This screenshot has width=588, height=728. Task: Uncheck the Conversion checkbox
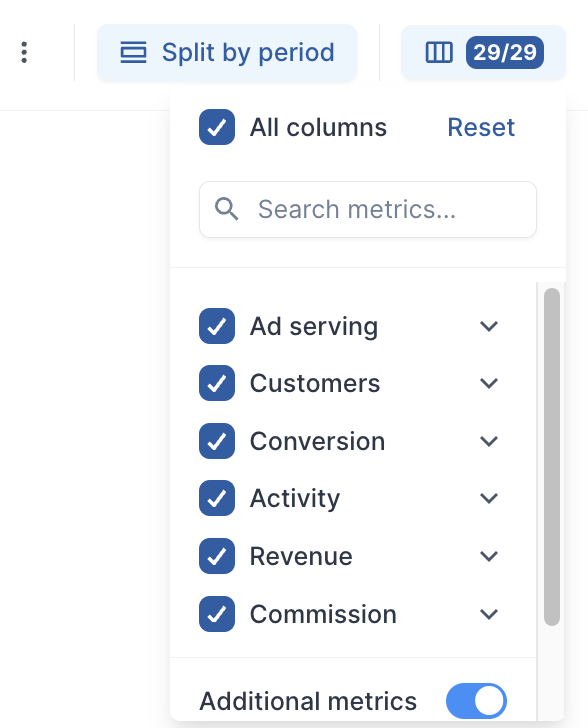point(217,441)
